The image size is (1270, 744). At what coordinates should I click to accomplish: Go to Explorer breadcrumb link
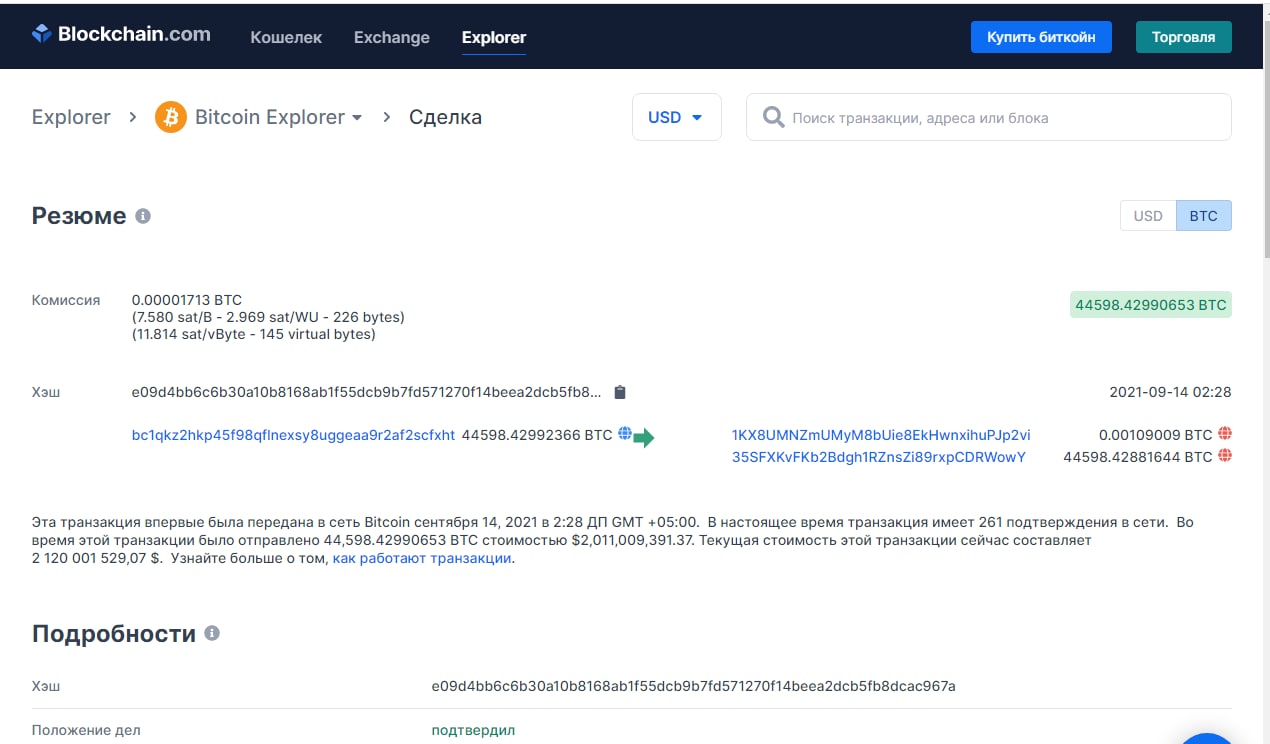[71, 117]
